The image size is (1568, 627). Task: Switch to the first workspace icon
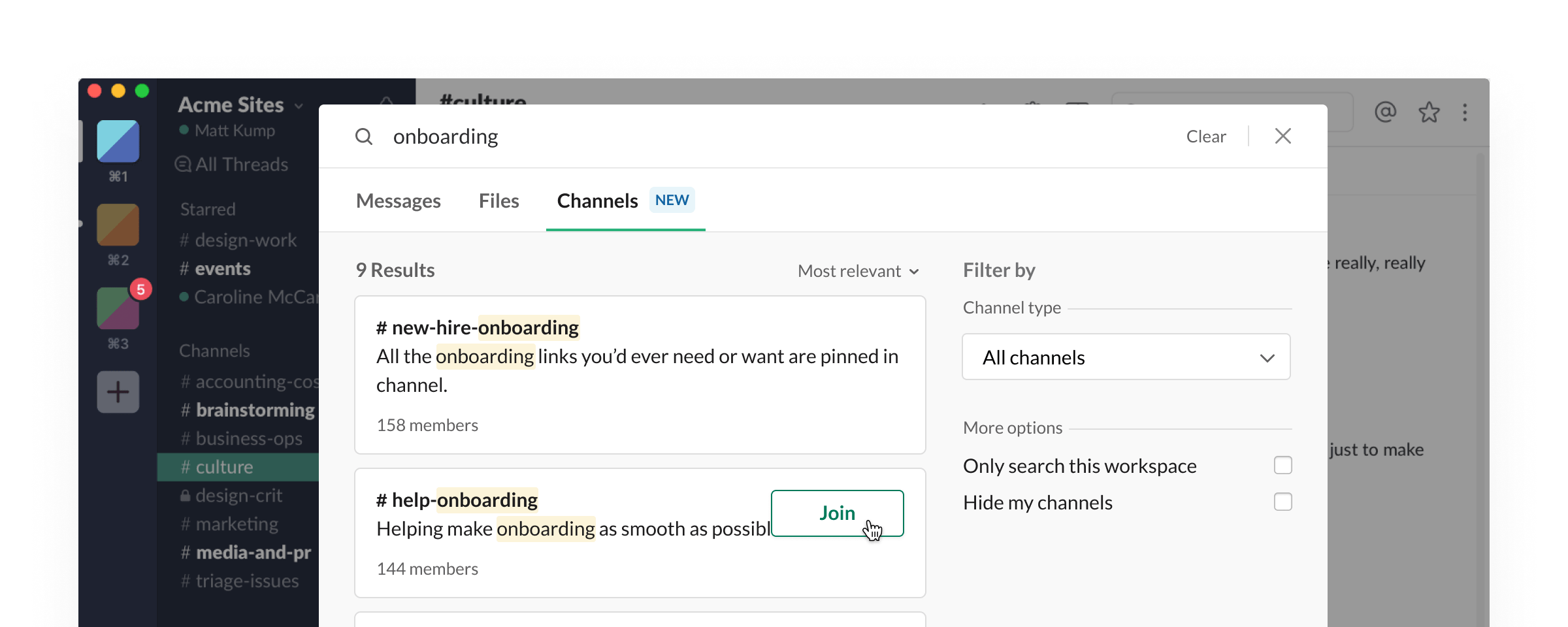coord(118,140)
